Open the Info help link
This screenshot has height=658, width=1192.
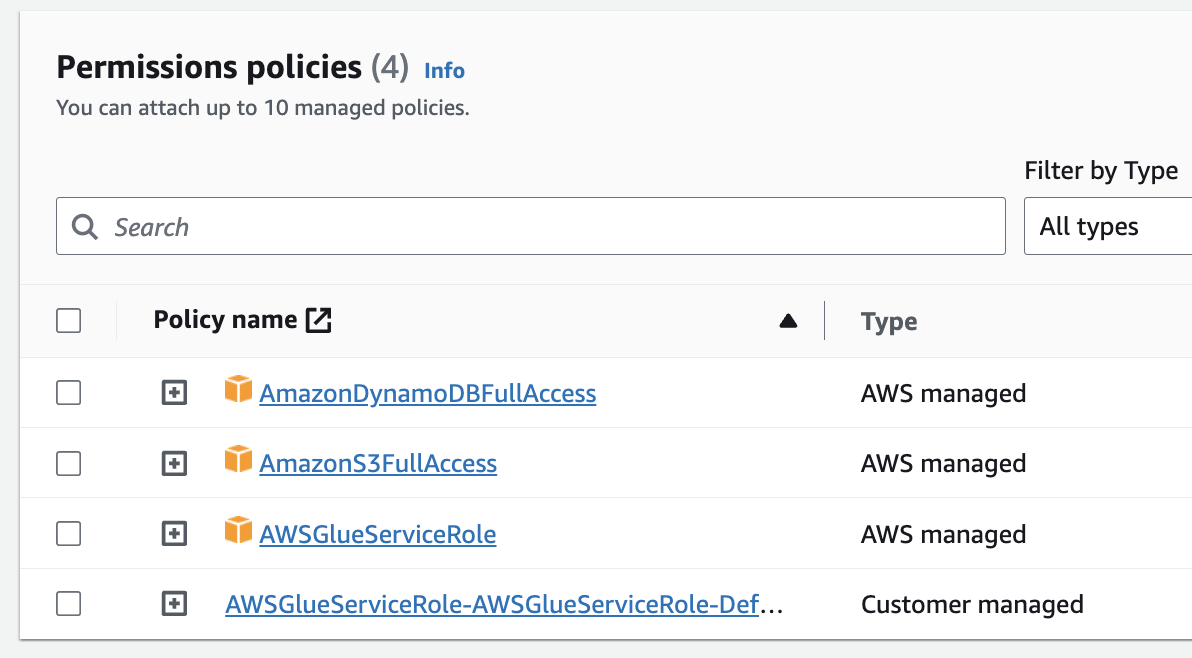pos(444,70)
